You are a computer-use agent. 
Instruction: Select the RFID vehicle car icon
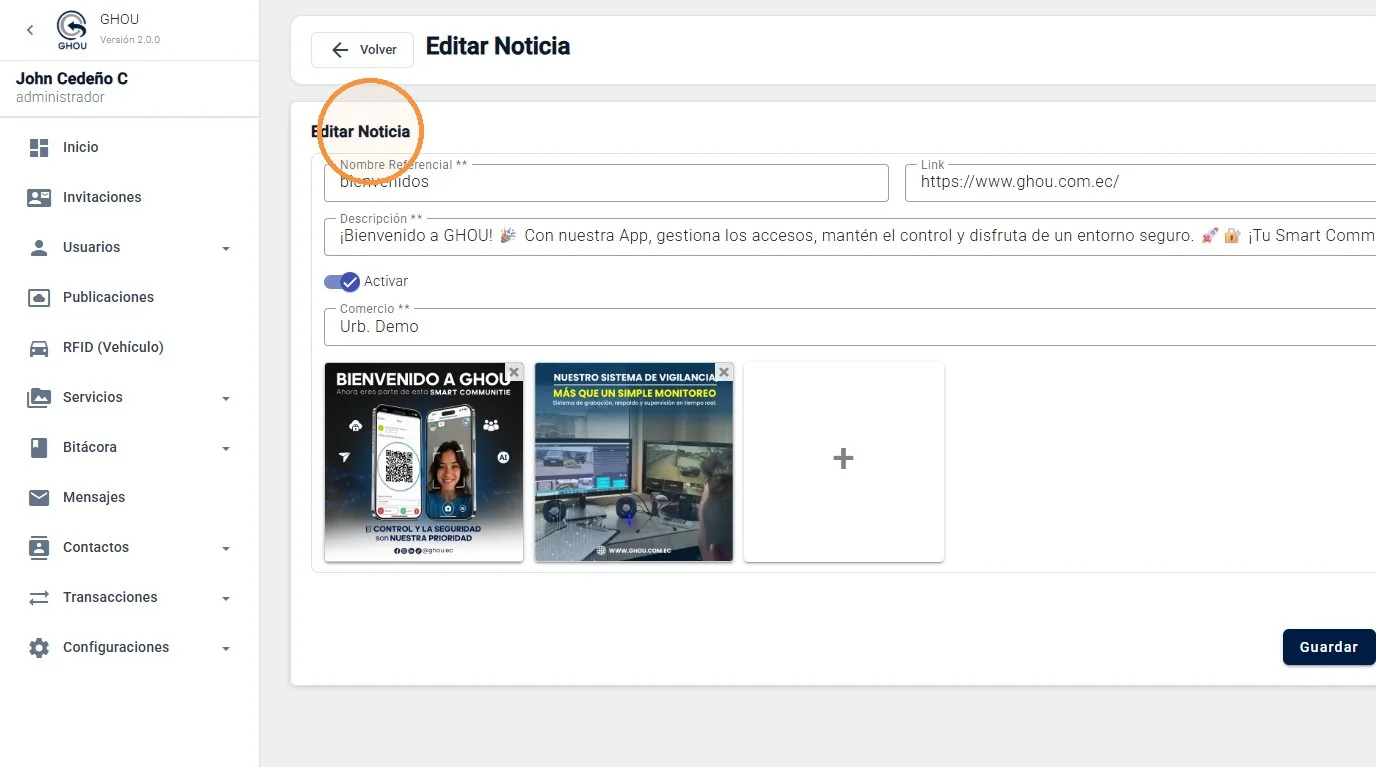click(x=39, y=348)
